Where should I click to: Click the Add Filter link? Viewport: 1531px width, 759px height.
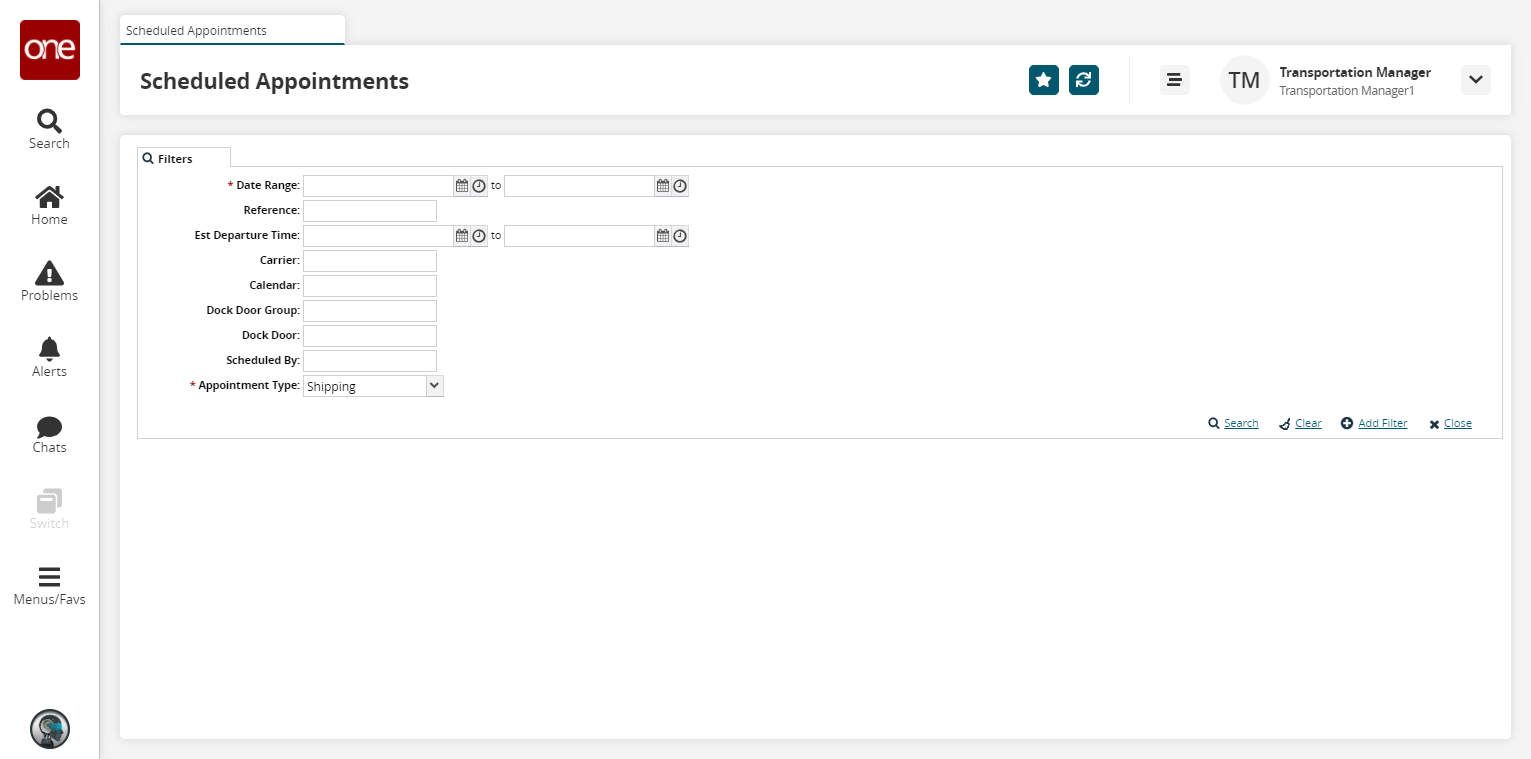(1382, 423)
